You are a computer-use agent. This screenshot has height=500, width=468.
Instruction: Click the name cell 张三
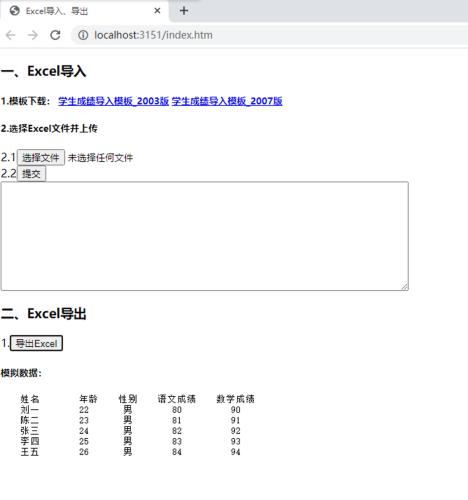pyautogui.click(x=30, y=431)
